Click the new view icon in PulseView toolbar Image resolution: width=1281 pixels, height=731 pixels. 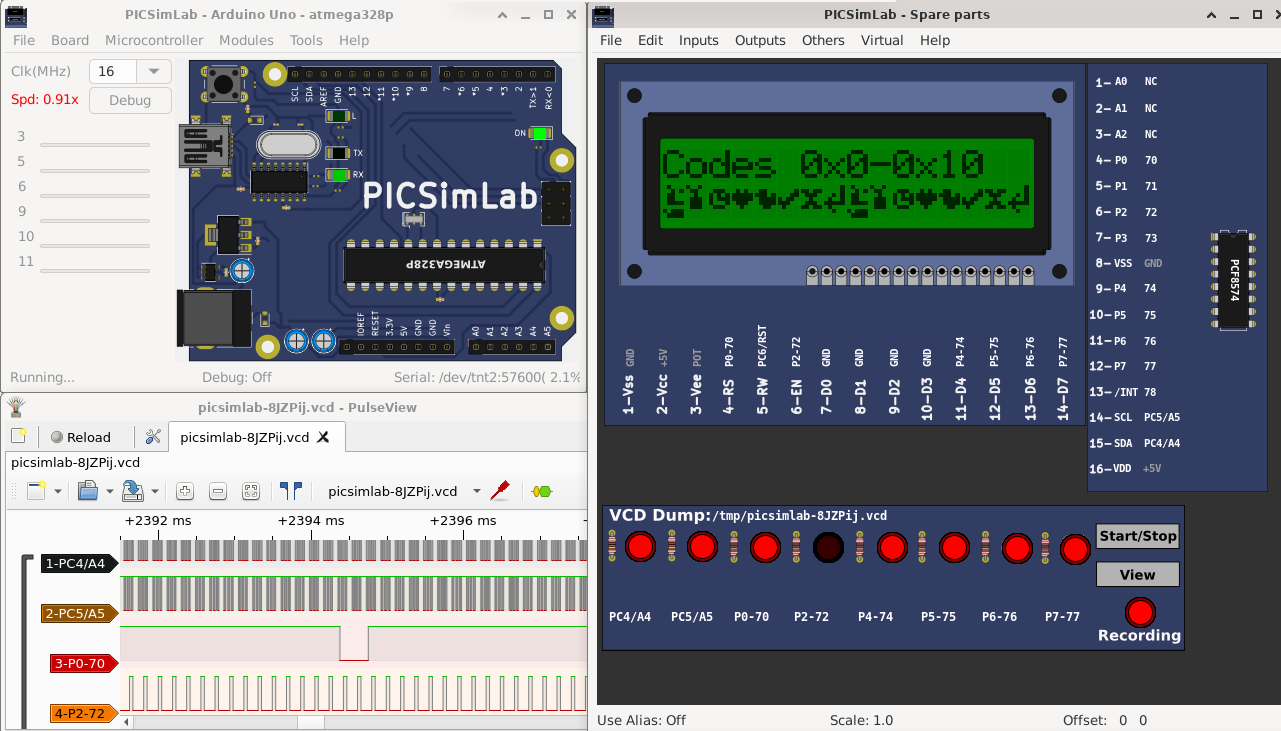point(37,491)
